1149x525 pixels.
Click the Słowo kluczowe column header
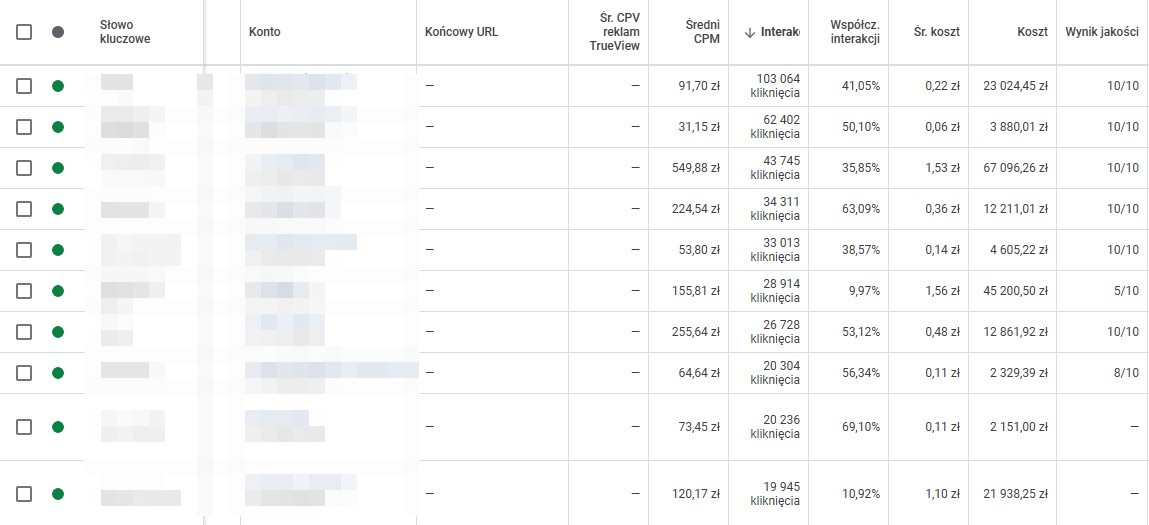tap(124, 32)
